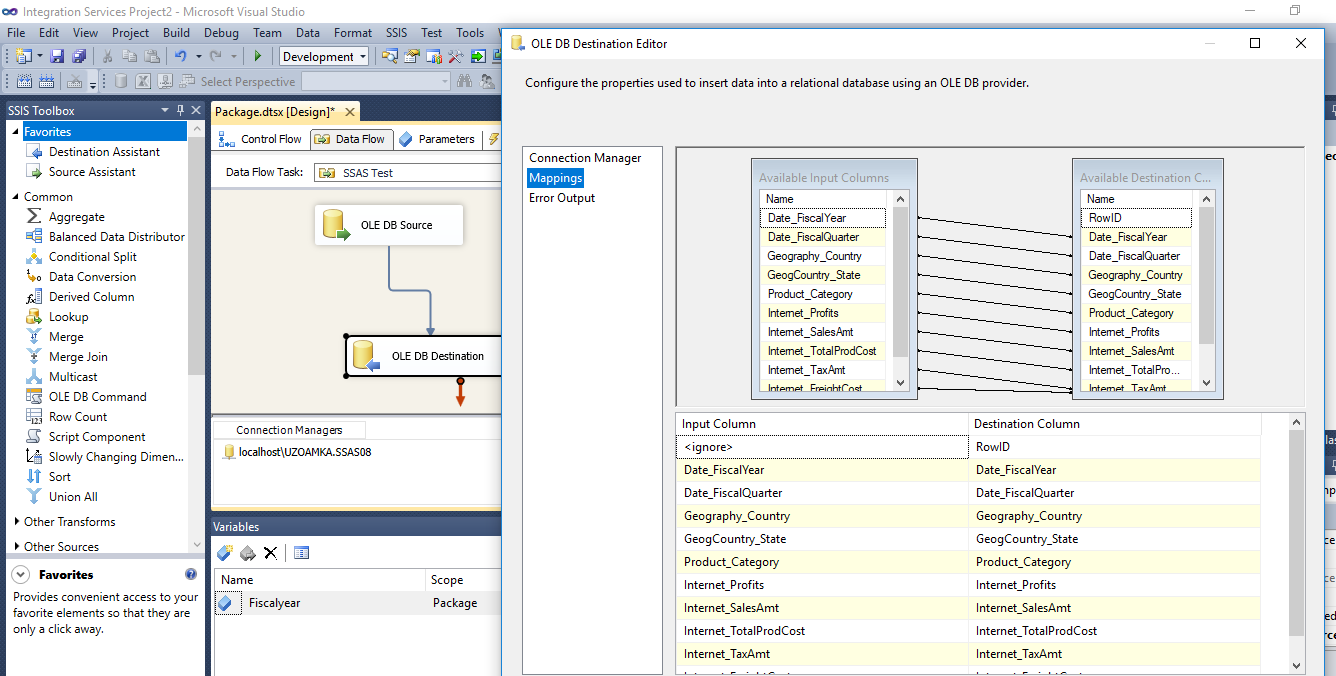Click the wrench and hammer Toolbox icon
Viewport: 1336px width, 676px height.
tap(455, 57)
